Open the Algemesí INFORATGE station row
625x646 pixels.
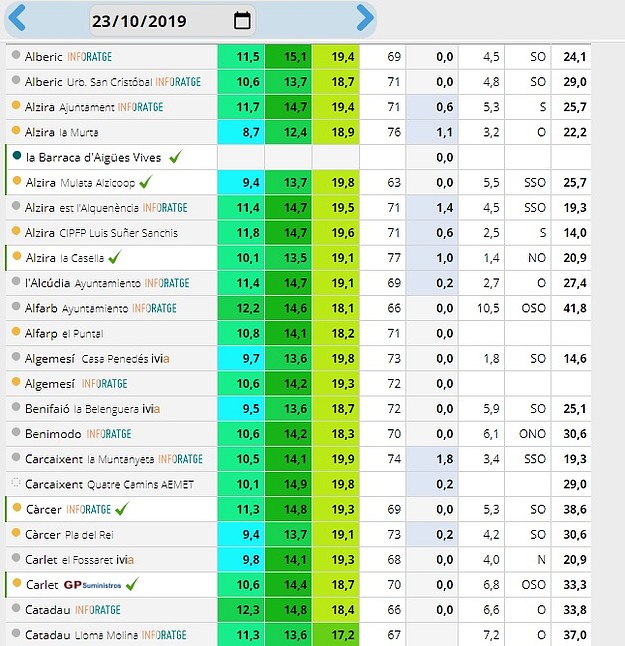tap(111, 384)
